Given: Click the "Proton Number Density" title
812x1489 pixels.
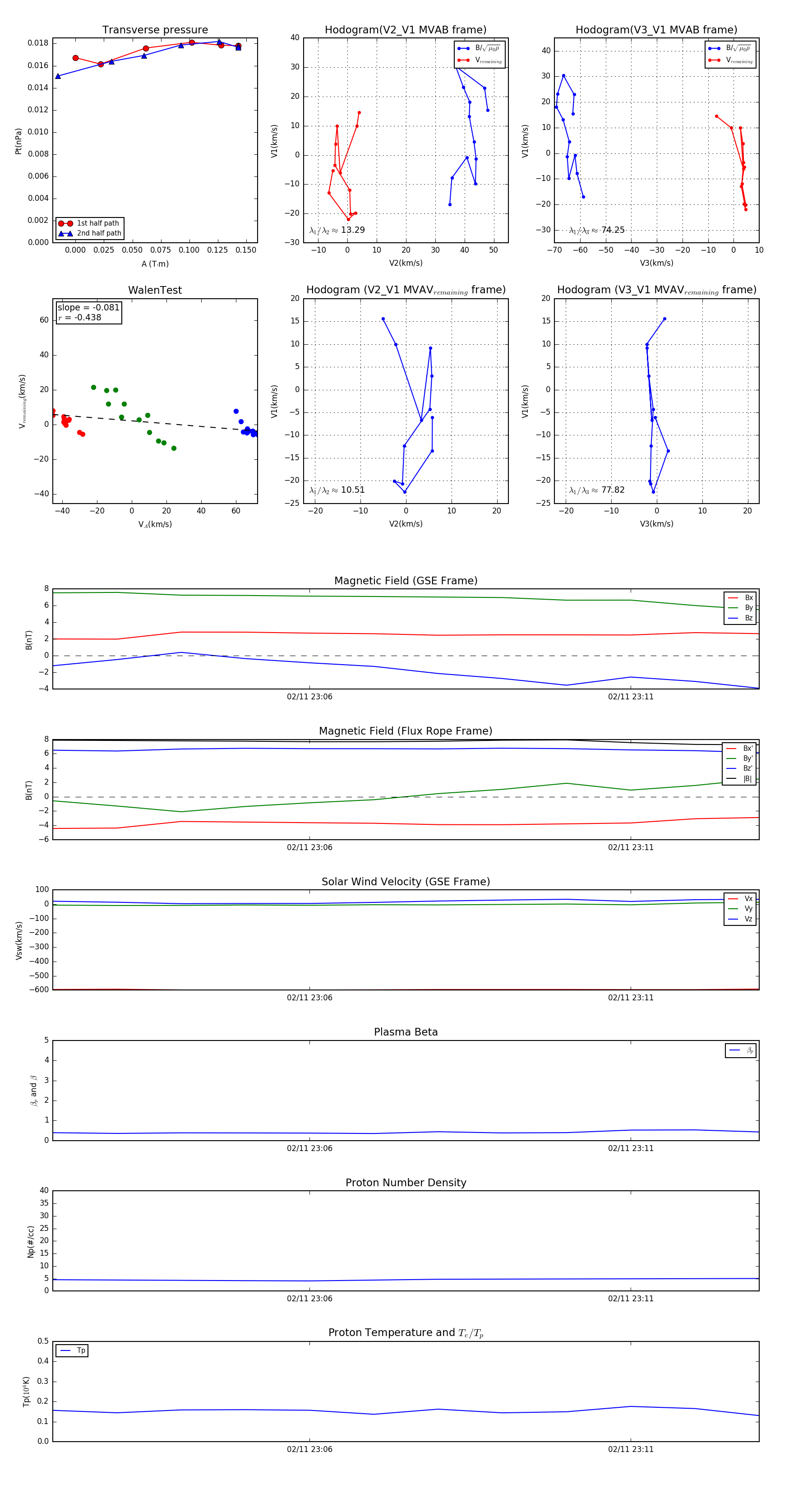Looking at the screenshot, I should 406,1183.
